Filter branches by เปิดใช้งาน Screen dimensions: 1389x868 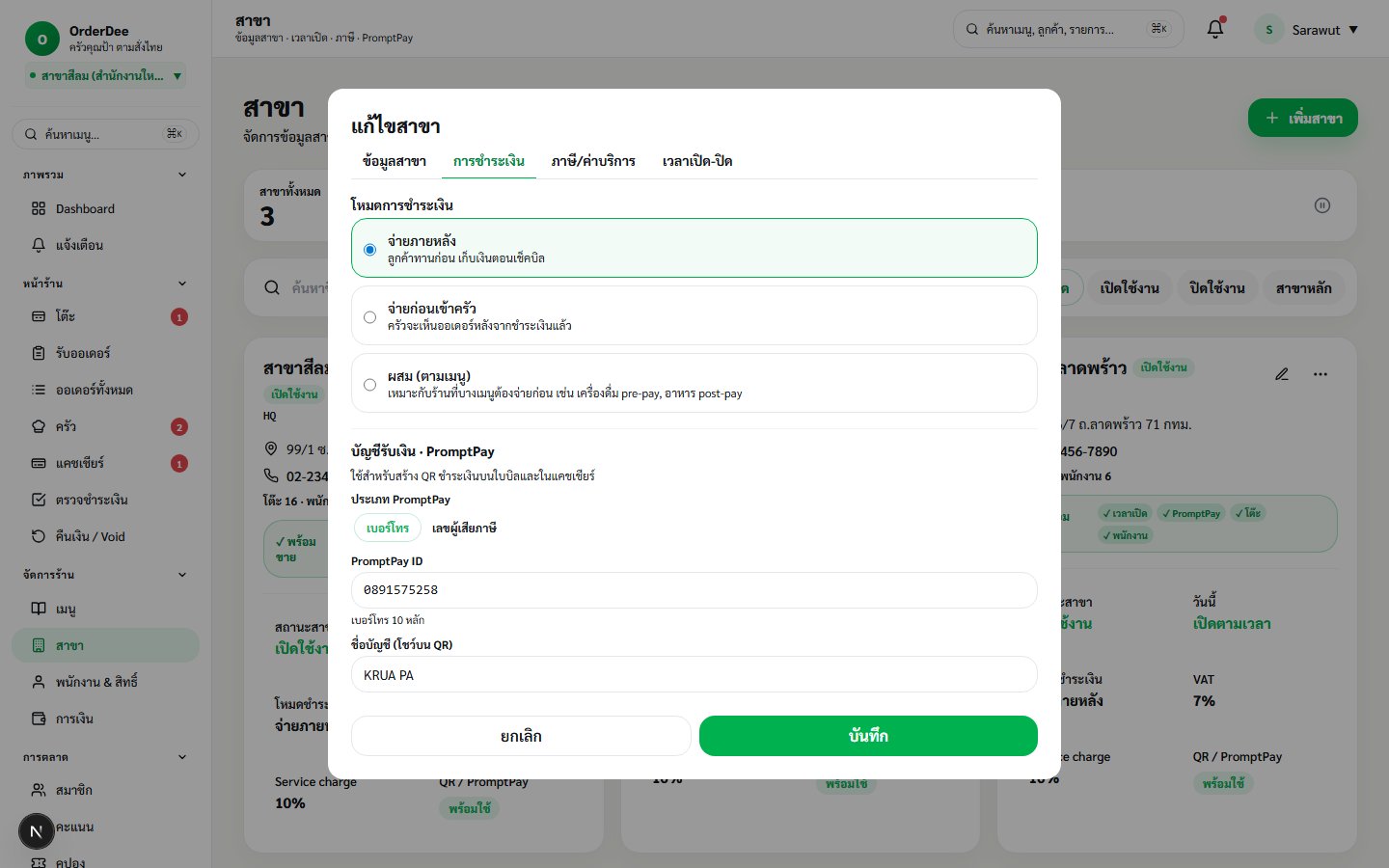click(x=1130, y=287)
